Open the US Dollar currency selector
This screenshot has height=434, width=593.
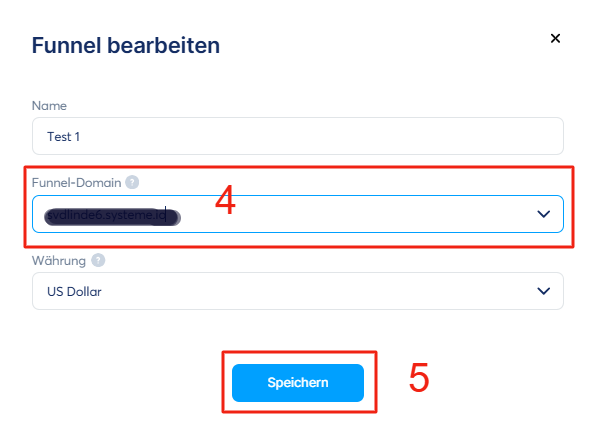[298, 291]
